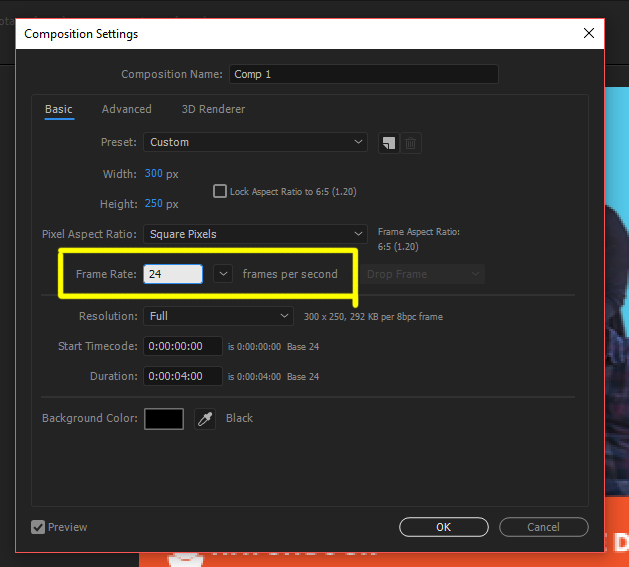Click the Start Timecode field
629x567 pixels.
183,346
